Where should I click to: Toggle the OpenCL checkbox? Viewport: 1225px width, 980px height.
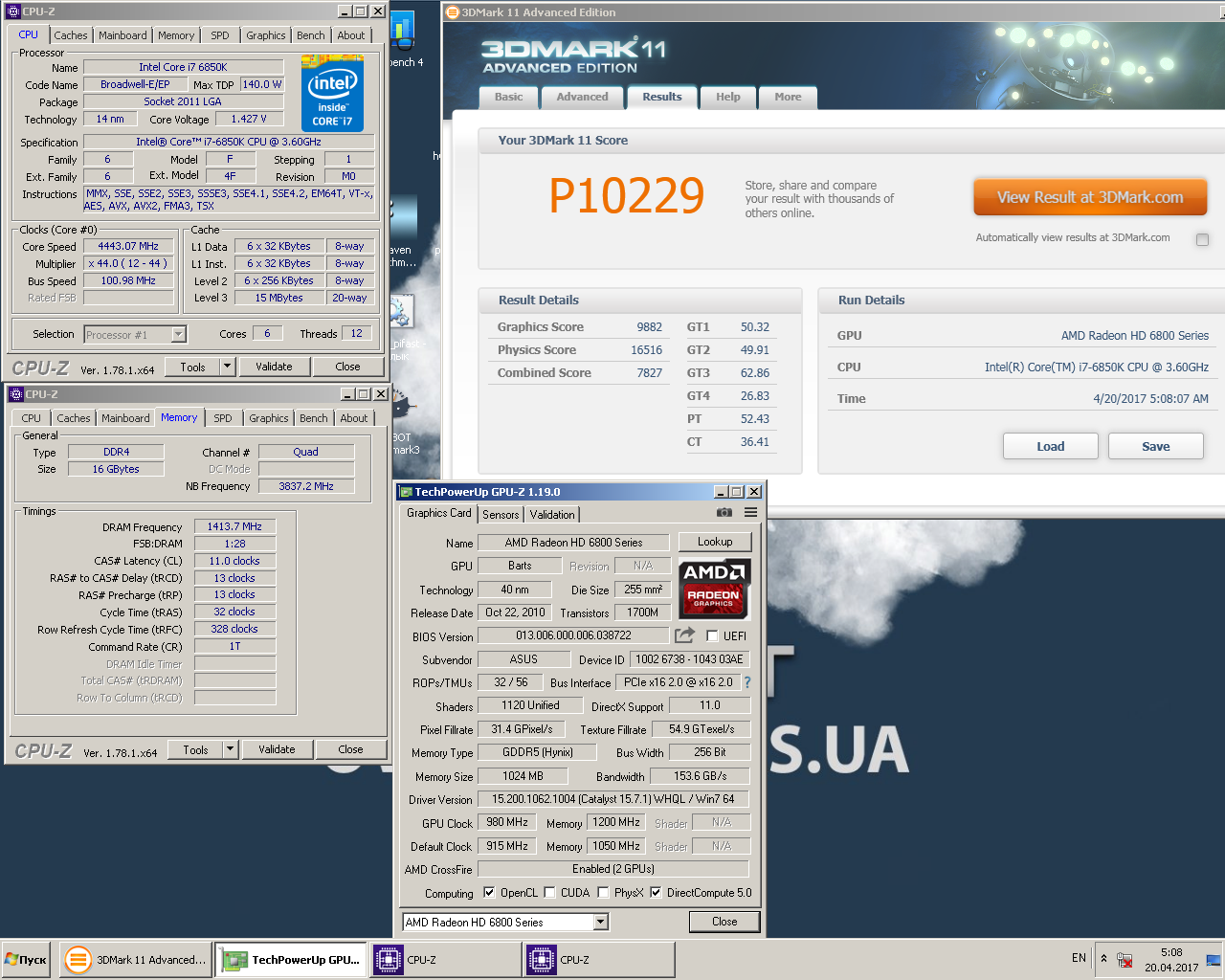point(489,892)
